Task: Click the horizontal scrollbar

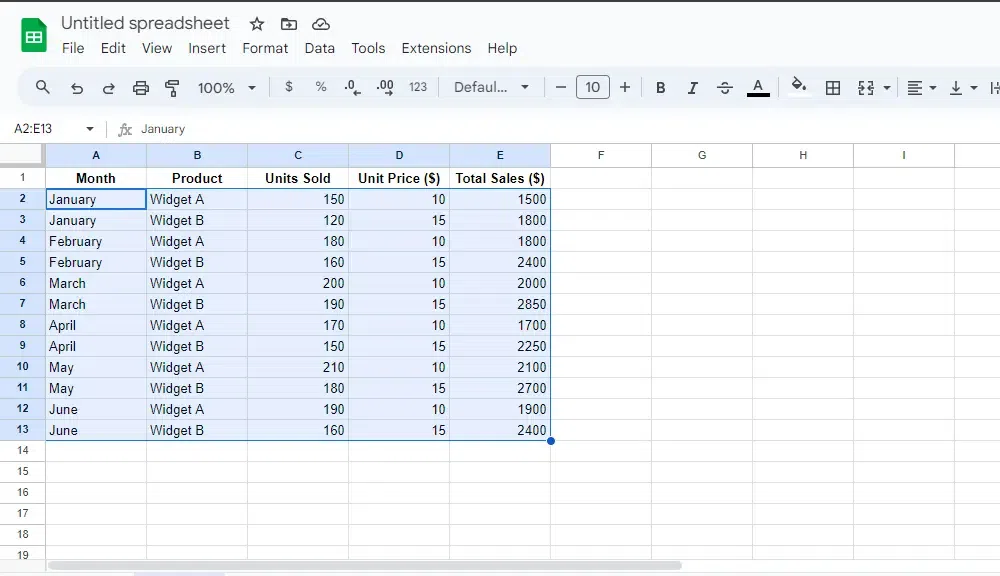Action: (x=365, y=565)
